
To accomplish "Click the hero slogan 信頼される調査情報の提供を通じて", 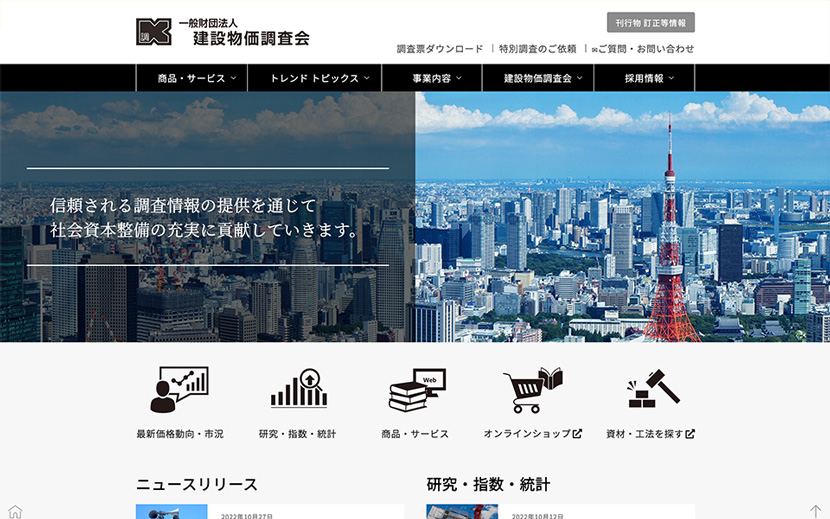I will click(x=183, y=205).
